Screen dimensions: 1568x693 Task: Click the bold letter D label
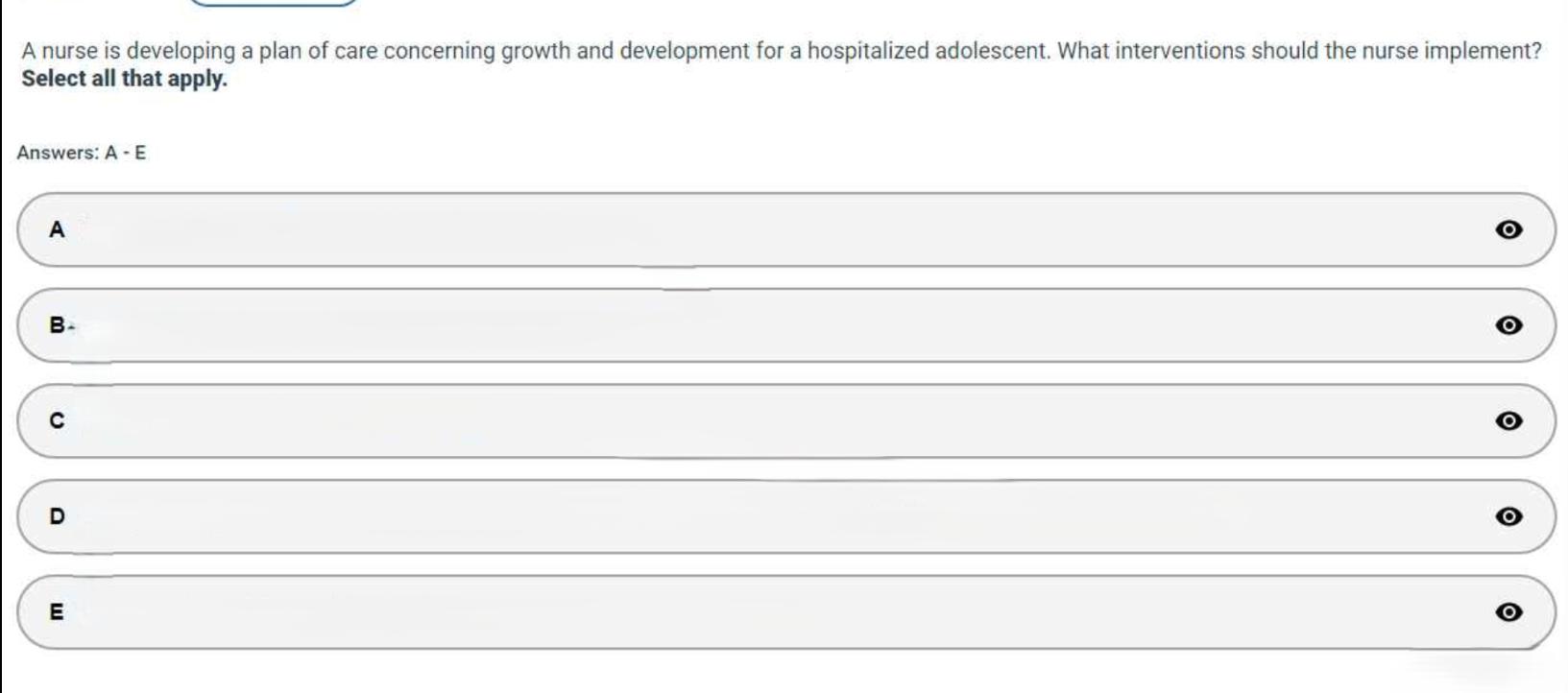57,516
